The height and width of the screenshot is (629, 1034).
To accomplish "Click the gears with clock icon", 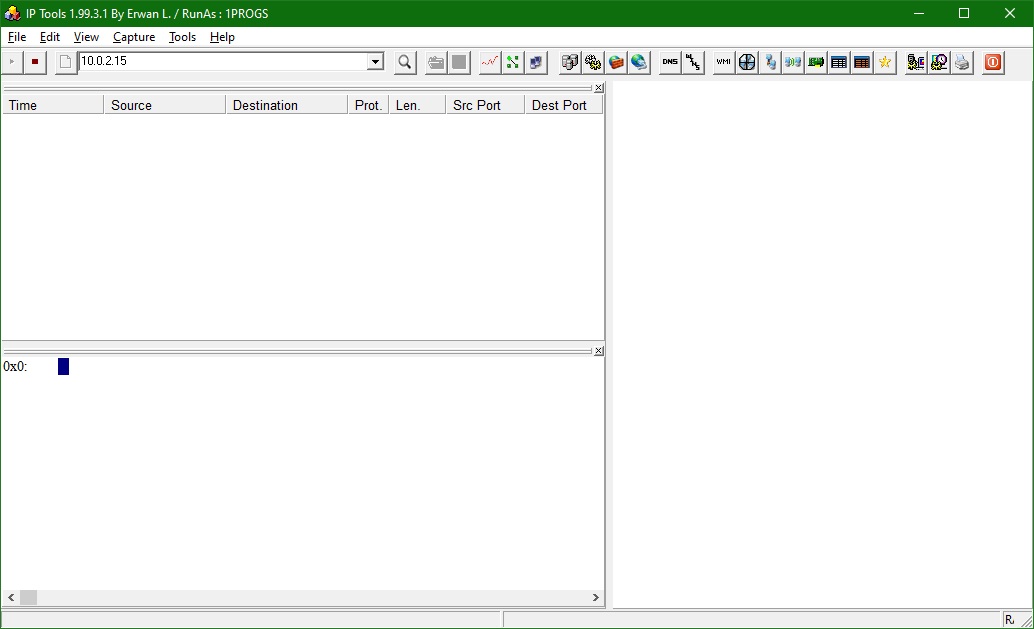I will coord(938,62).
